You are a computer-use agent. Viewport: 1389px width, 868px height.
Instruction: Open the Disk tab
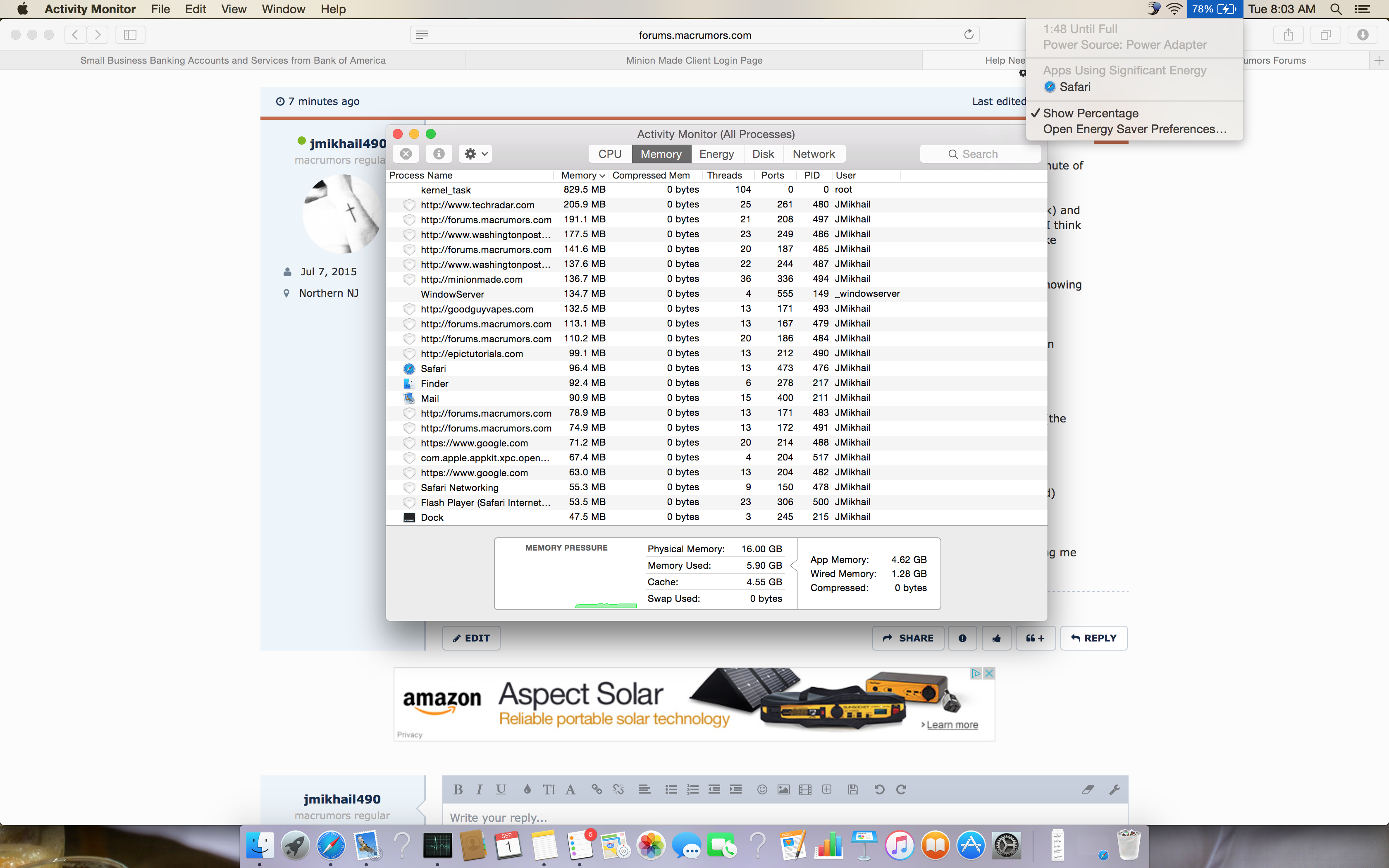point(763,154)
